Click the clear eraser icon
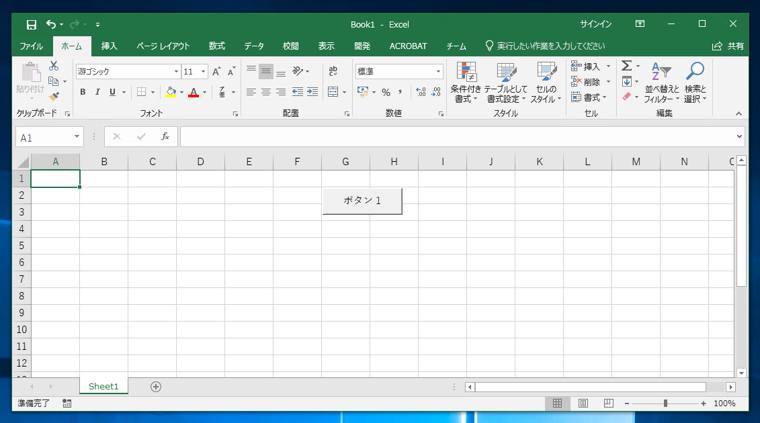760x423 pixels. coord(627,97)
